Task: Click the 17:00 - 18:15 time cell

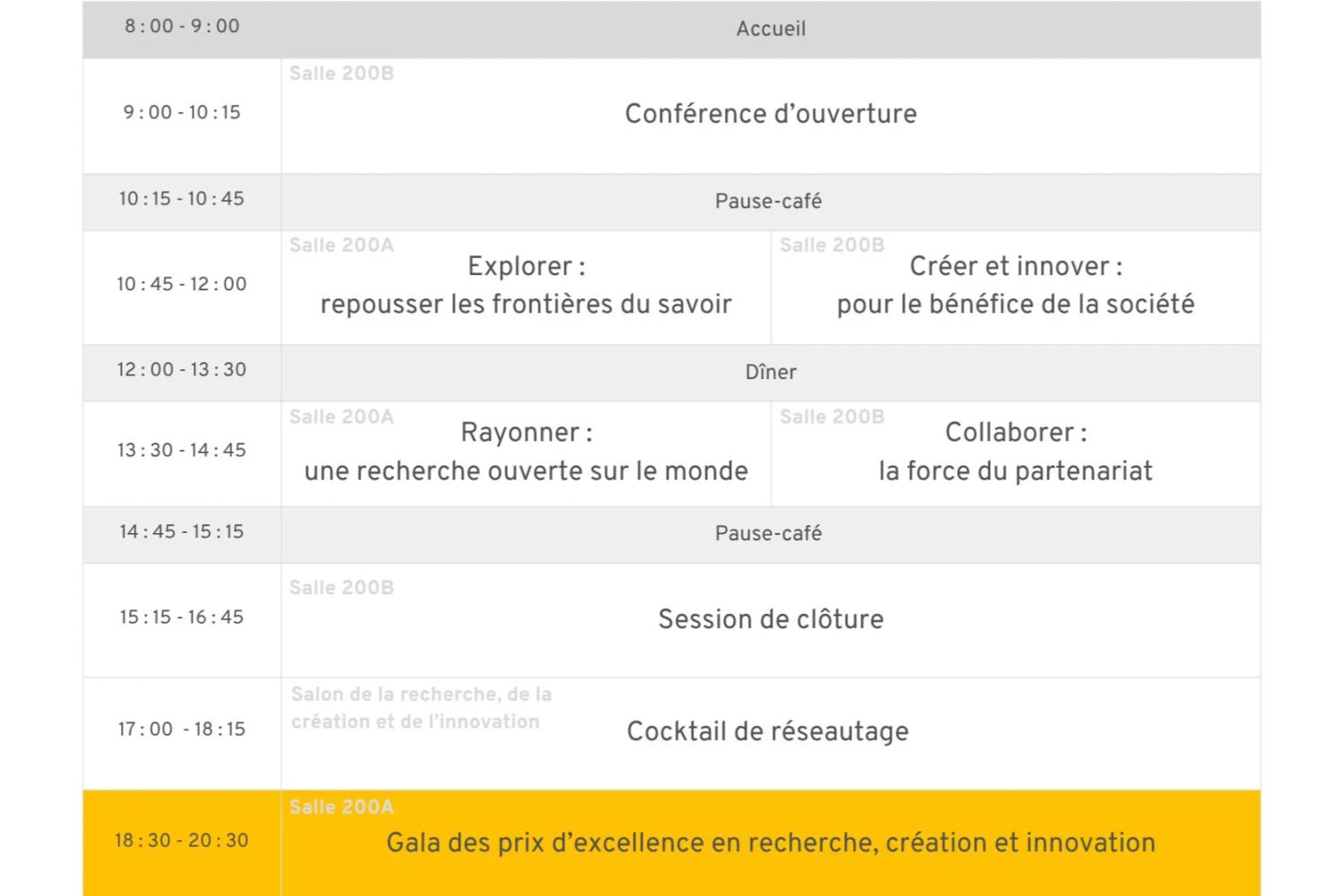Action: click(x=182, y=729)
